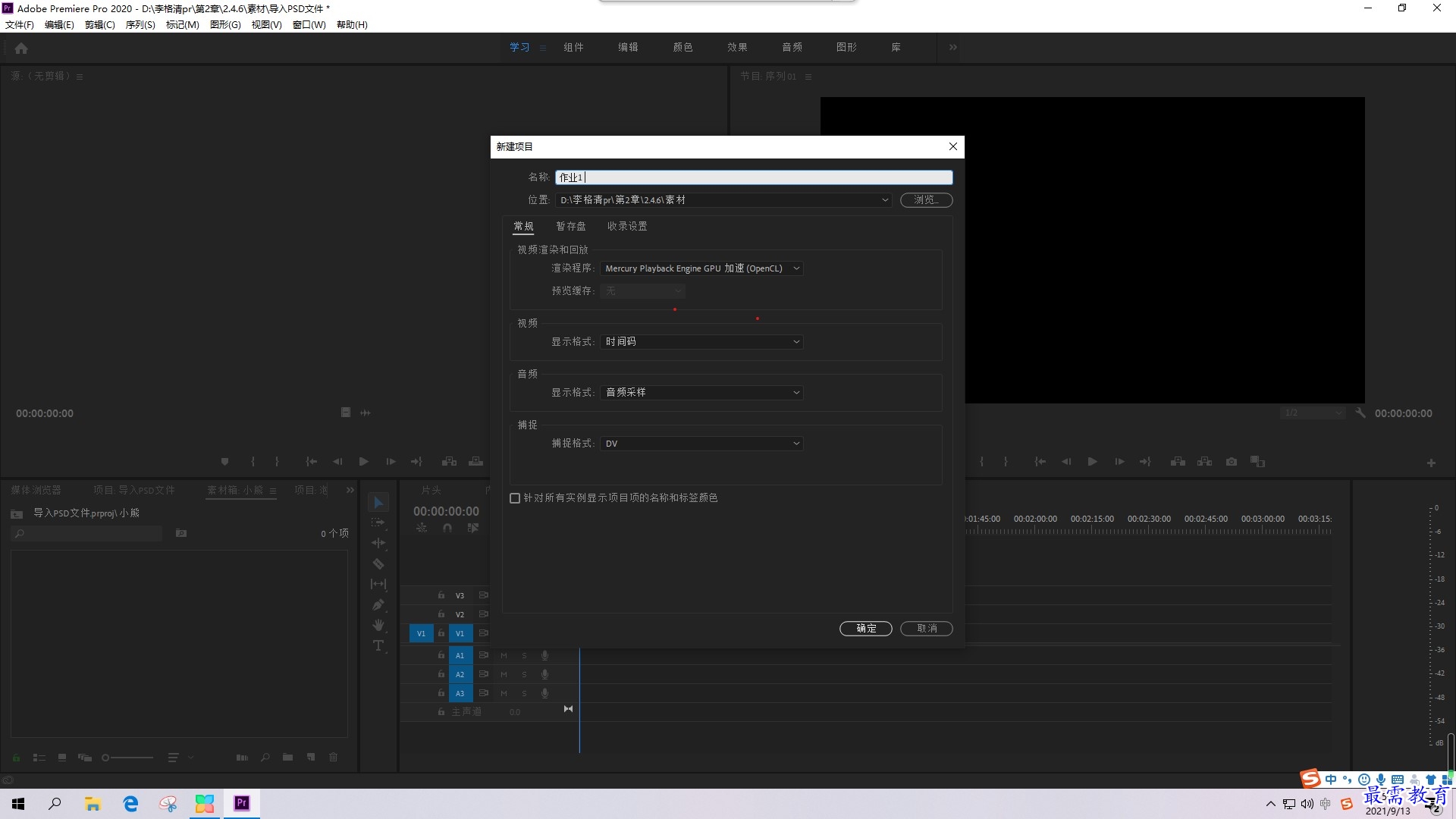Toggle lock on V3 track
Viewport: 1456px width, 819px height.
(441, 595)
